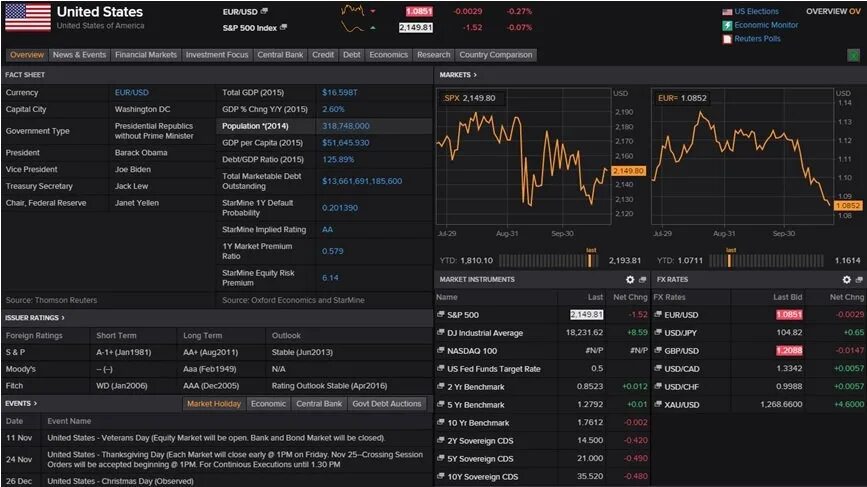Click the icon beside 10 Yr Benchmark
Image resolution: width=867 pixels, height=487 pixels.
coord(441,422)
